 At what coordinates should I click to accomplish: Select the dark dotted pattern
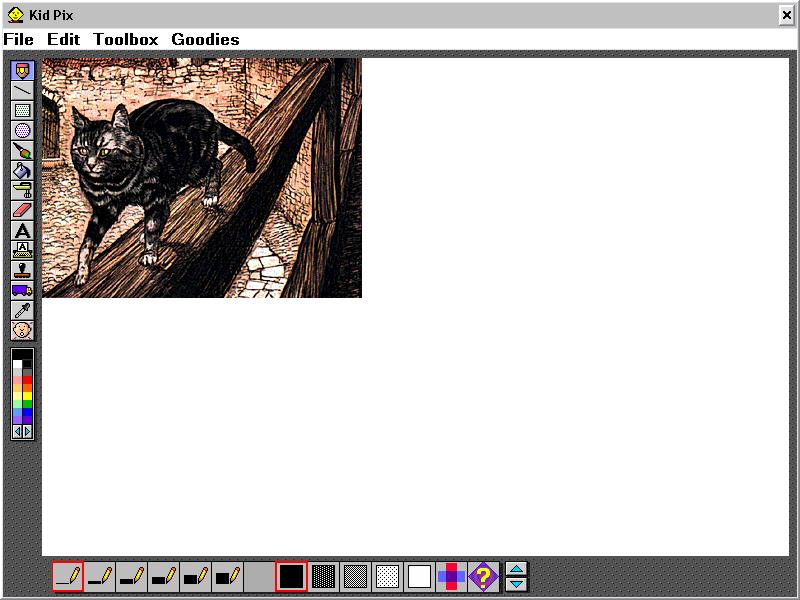tap(323, 577)
